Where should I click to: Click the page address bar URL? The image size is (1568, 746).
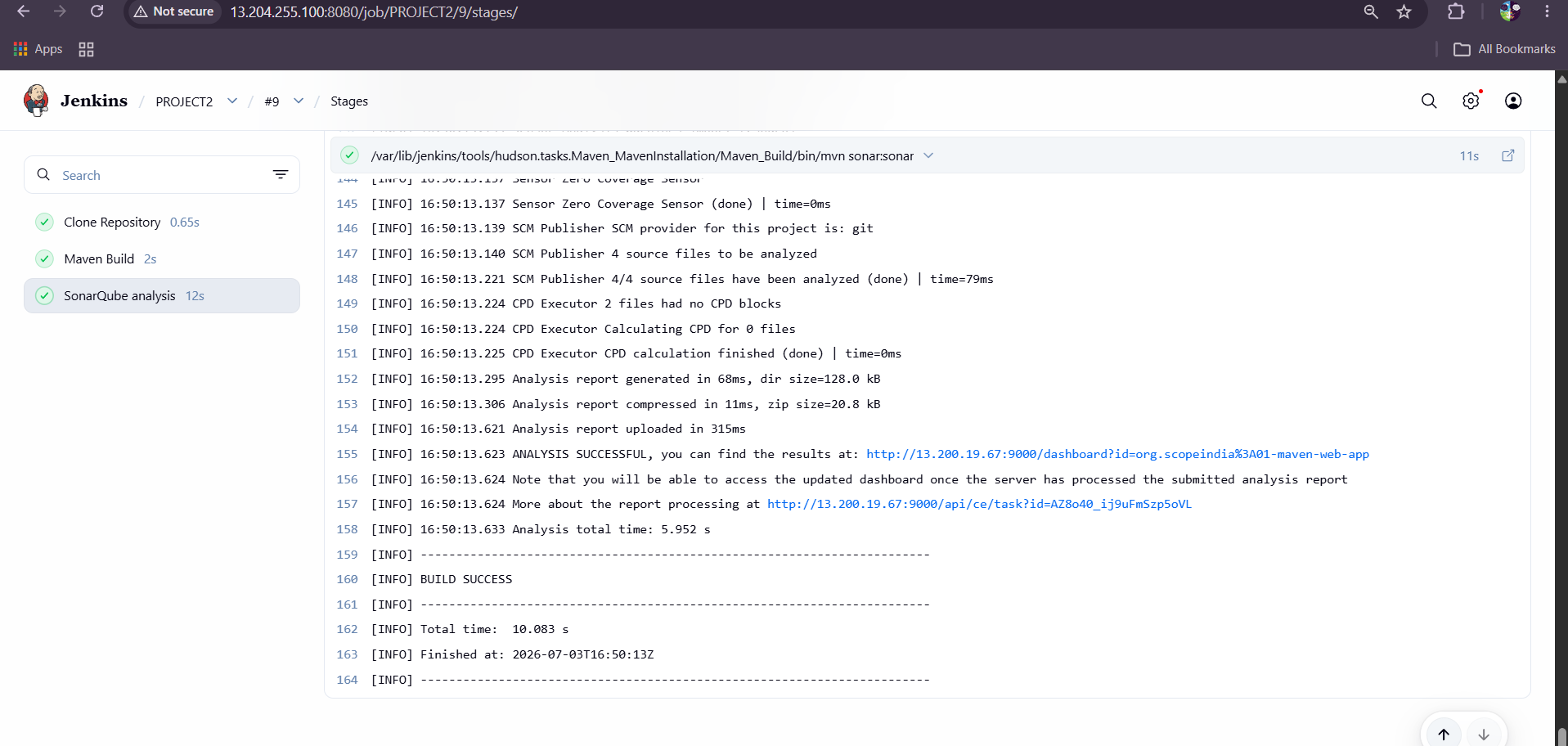[x=374, y=12]
